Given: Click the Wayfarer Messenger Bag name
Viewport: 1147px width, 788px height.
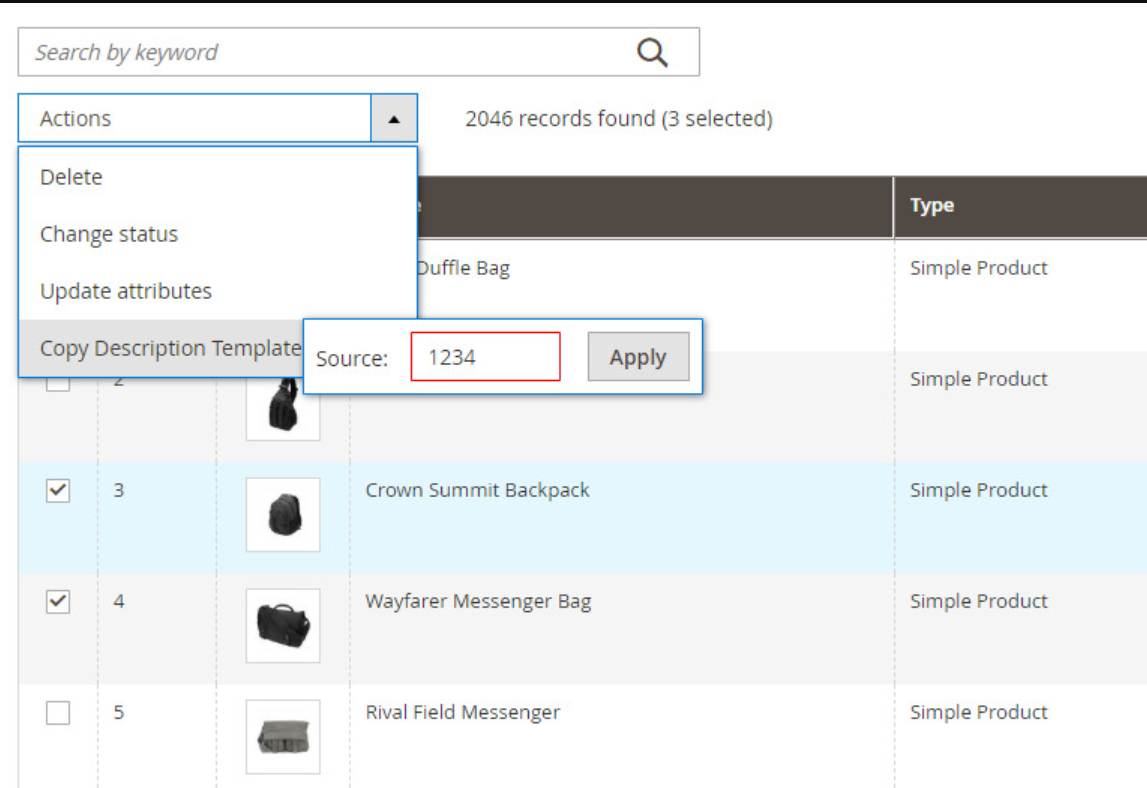Looking at the screenshot, I should [x=478, y=602].
